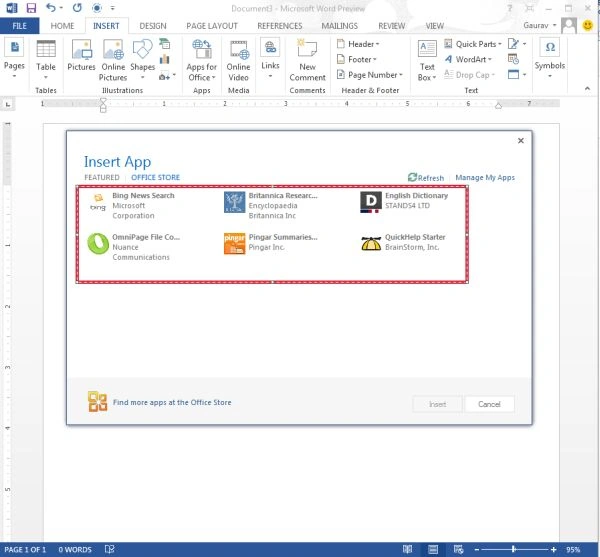Screen dimensions: 600x557
Task: Open the Shapes gallery
Action: [x=142, y=59]
